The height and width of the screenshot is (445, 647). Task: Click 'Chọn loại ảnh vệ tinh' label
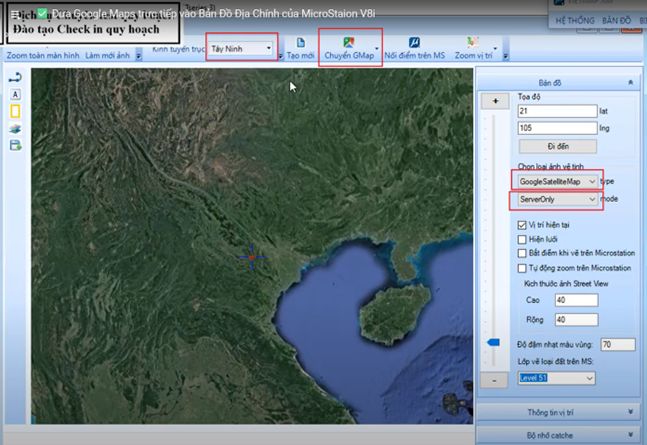[x=550, y=166]
